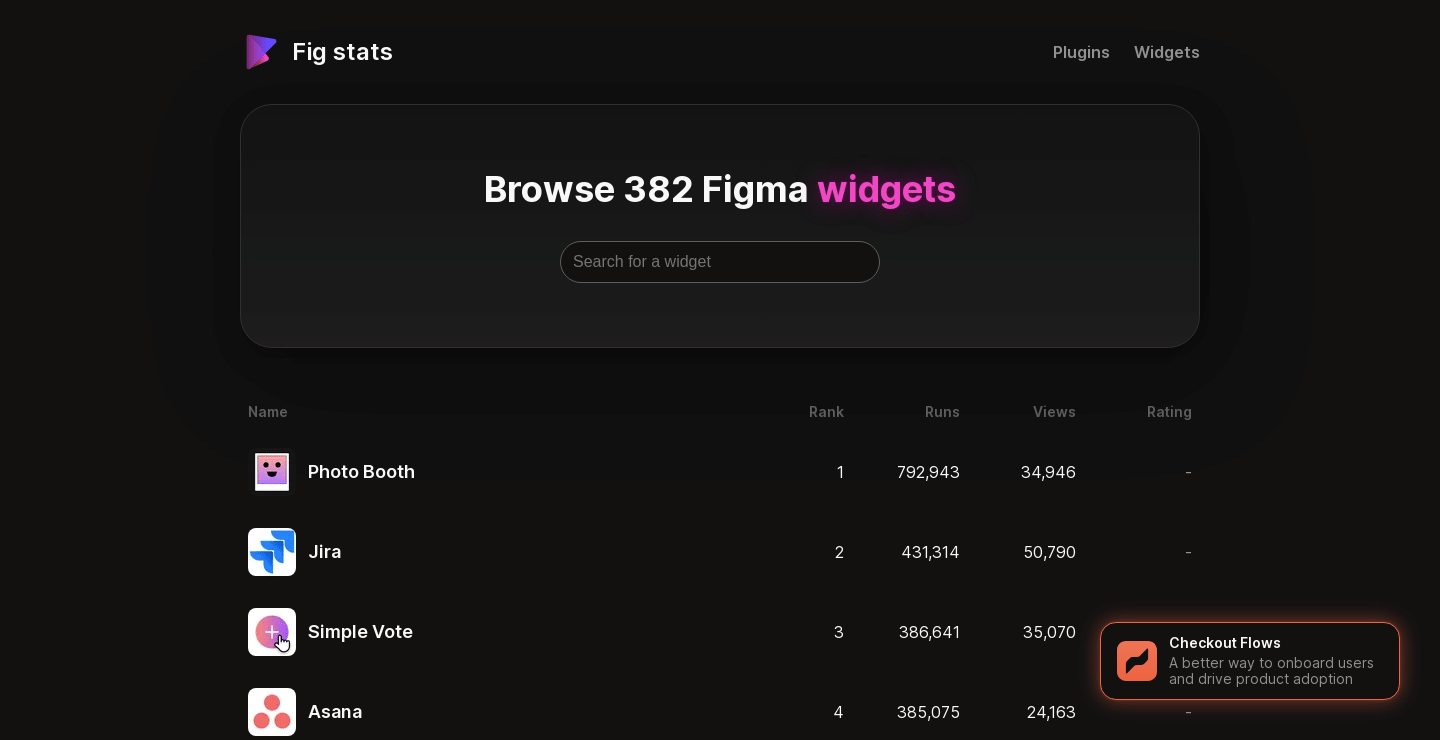This screenshot has width=1440, height=740.
Task: Click the Asana widget icon
Action: coord(272,711)
